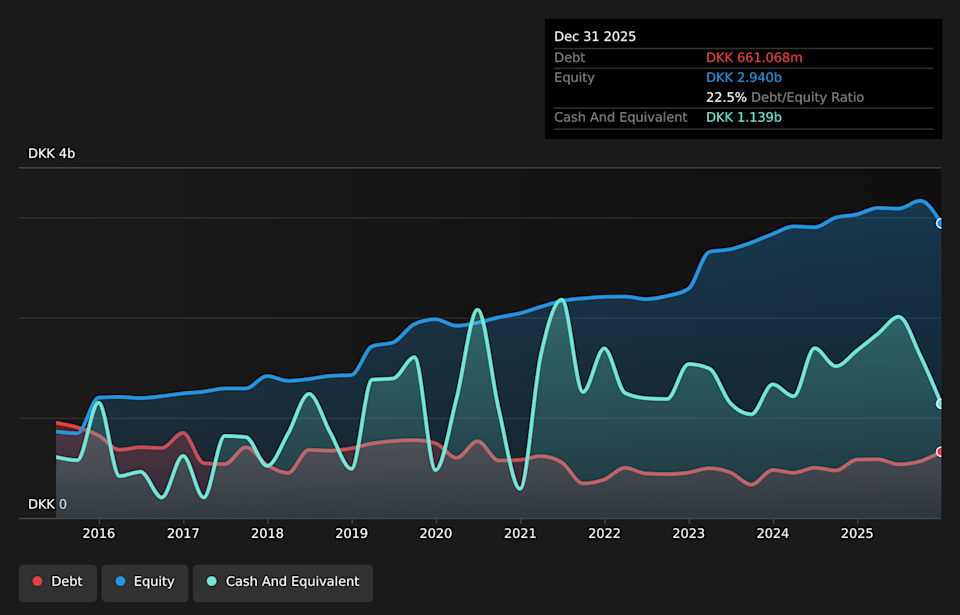Screen dimensions: 960x615
Task: Select the 2023 x-axis year label
Action: (688, 534)
